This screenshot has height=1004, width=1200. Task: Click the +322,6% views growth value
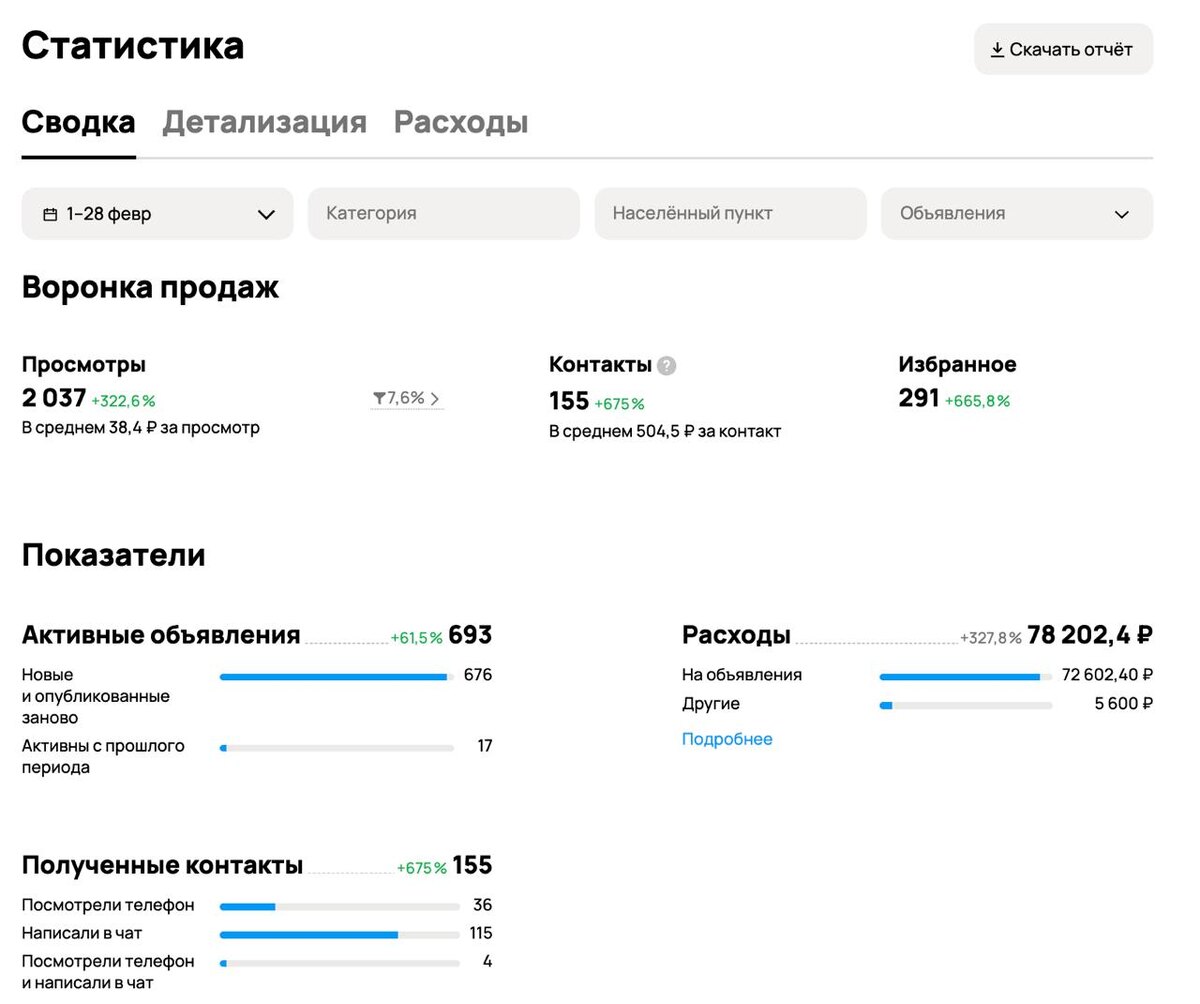(x=123, y=401)
